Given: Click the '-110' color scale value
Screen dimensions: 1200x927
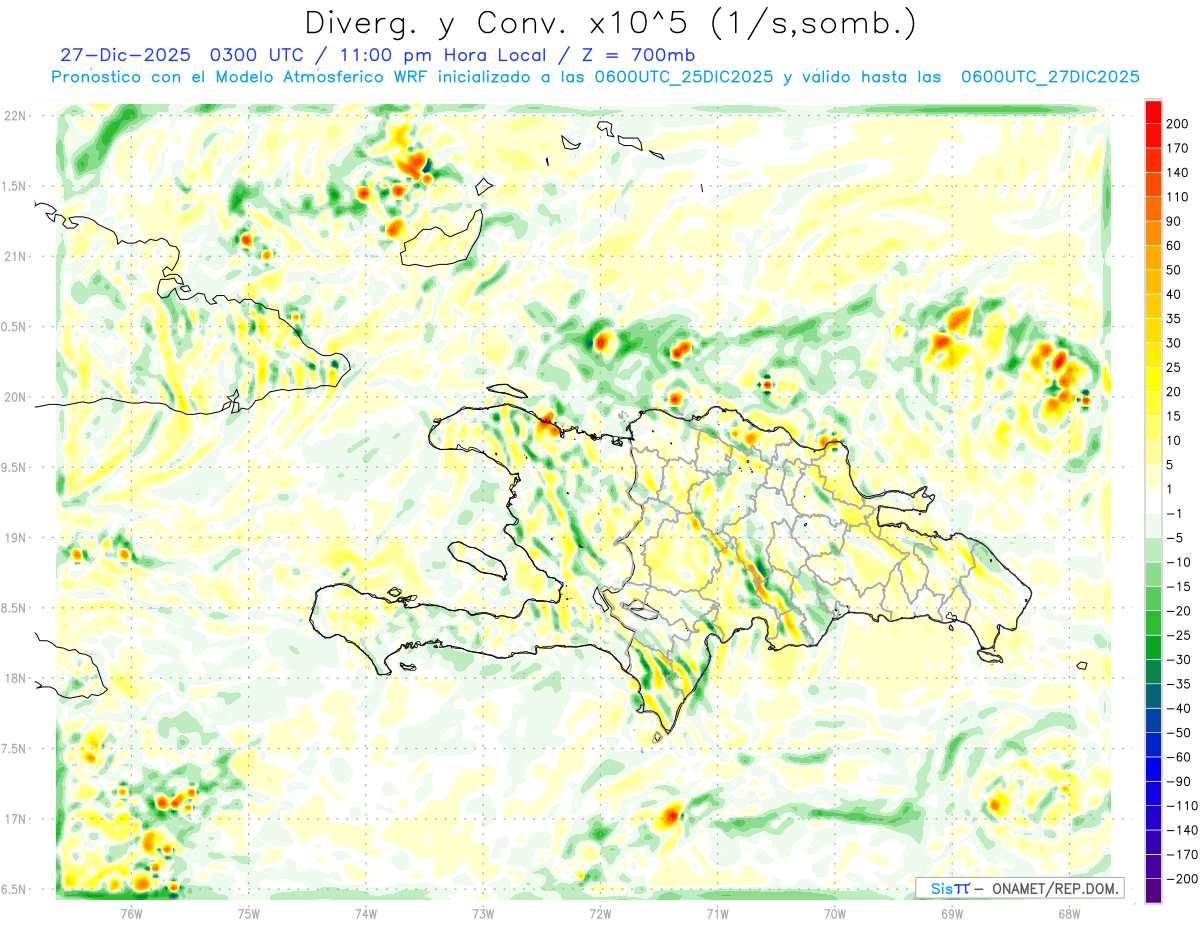Looking at the screenshot, I should (x=1180, y=806).
